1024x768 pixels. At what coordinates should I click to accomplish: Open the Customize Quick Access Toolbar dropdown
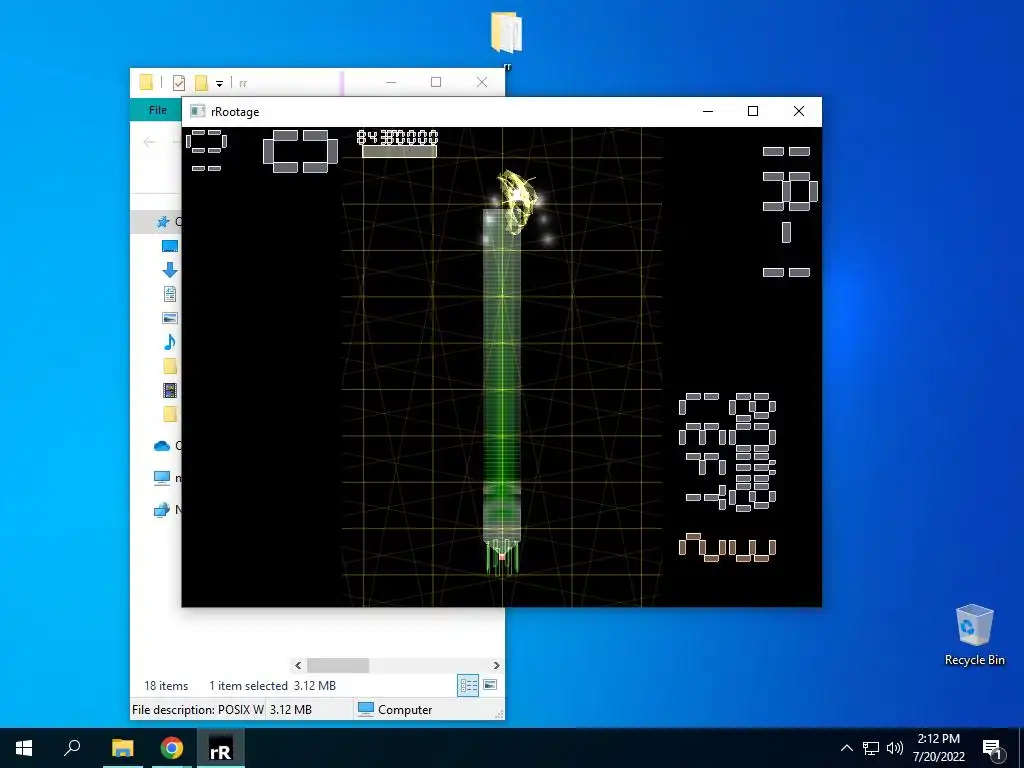pos(219,84)
